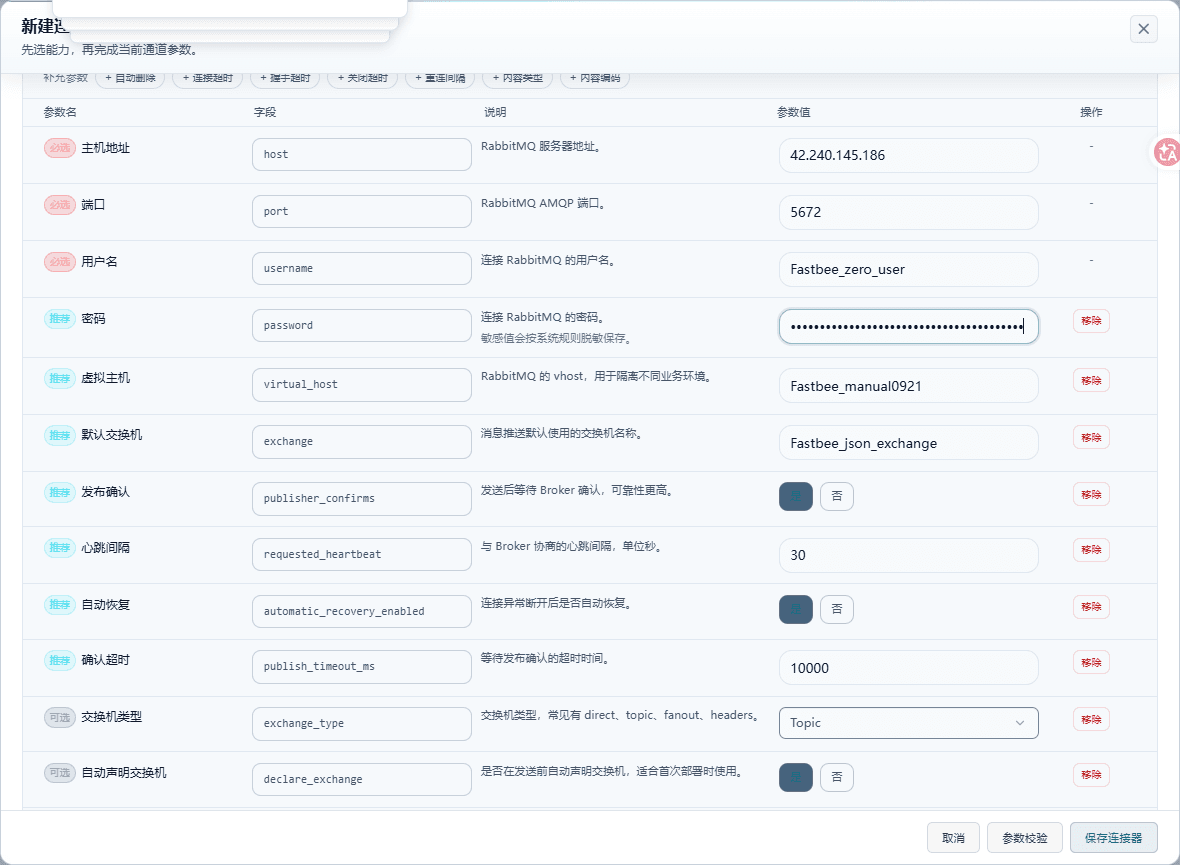Click the 参数校验 button

[x=1024, y=838]
